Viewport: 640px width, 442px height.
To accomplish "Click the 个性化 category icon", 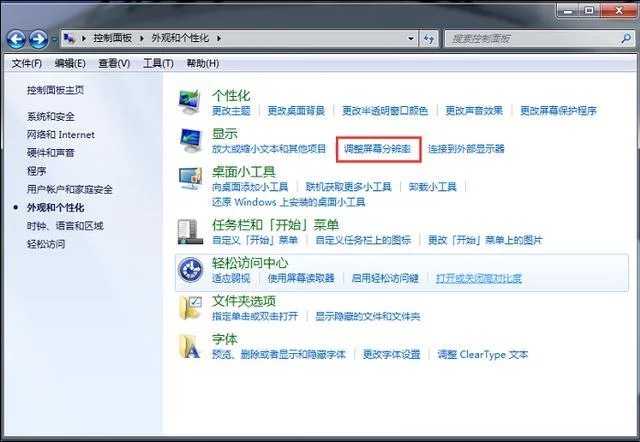I will (189, 101).
